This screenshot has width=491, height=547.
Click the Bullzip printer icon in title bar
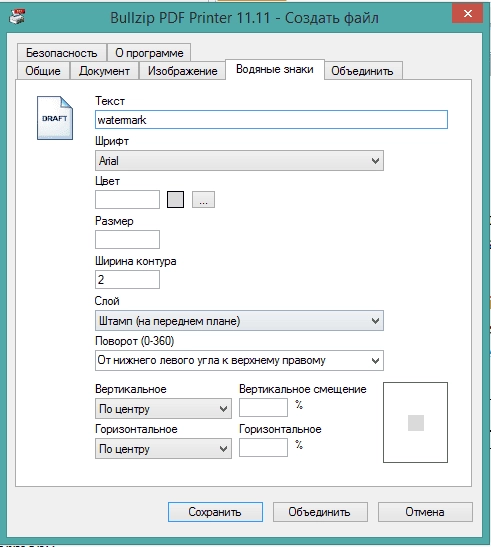point(17,17)
